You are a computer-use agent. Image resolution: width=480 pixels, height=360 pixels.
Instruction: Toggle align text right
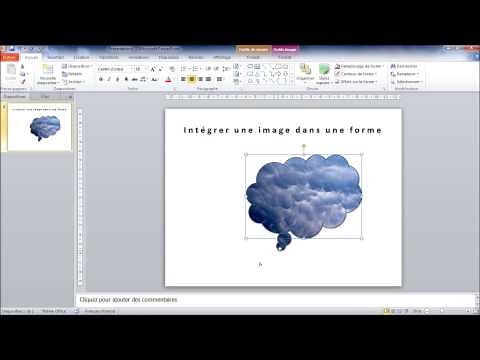200,79
